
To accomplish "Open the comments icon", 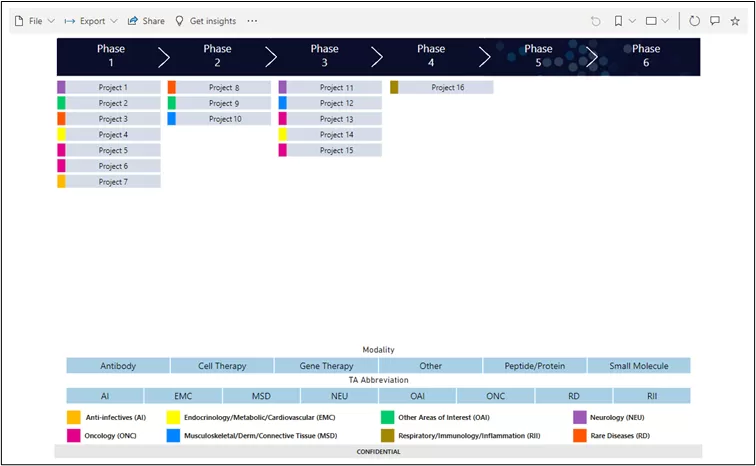I will coord(715,21).
